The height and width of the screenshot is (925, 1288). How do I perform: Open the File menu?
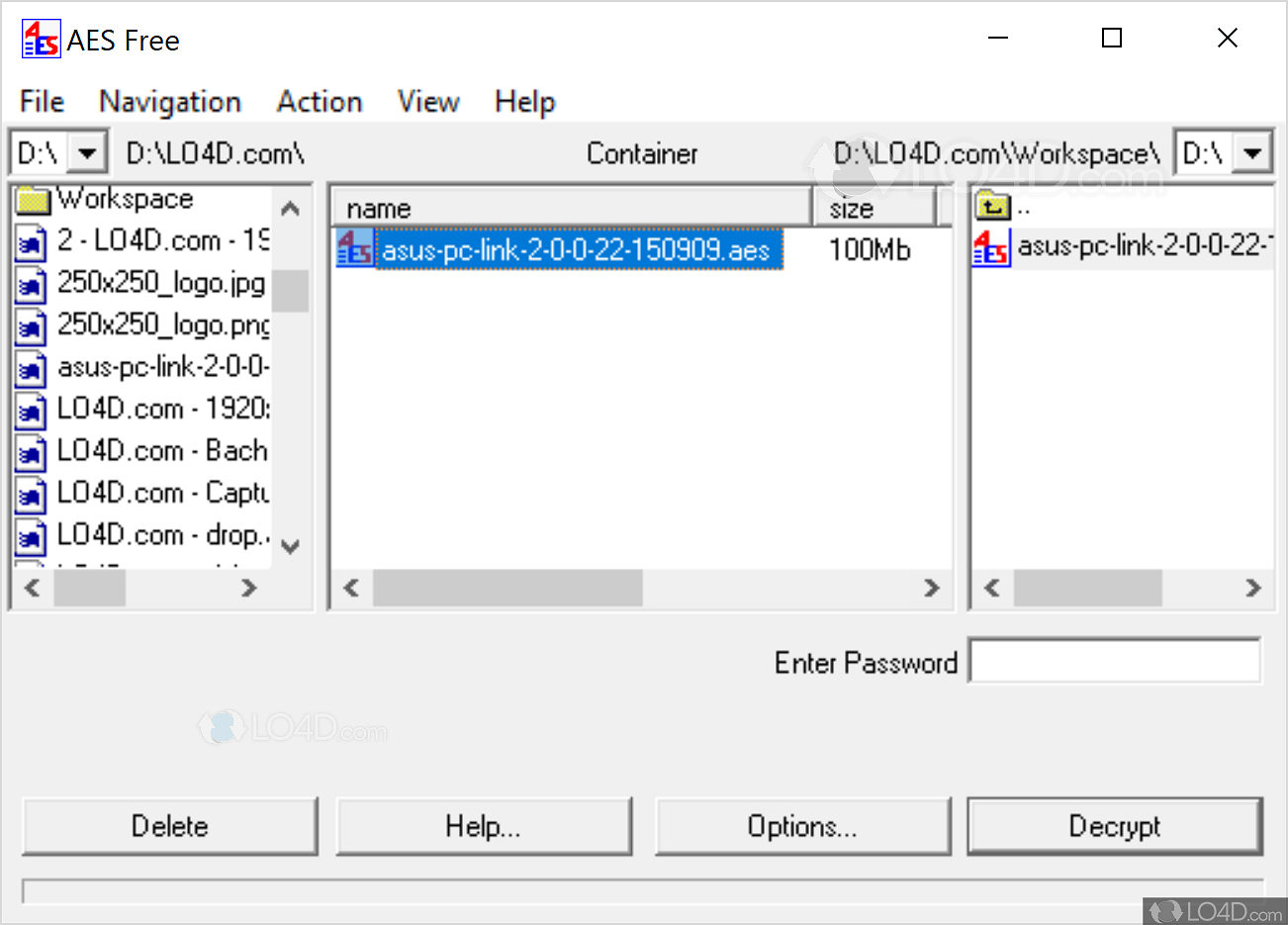click(x=42, y=102)
